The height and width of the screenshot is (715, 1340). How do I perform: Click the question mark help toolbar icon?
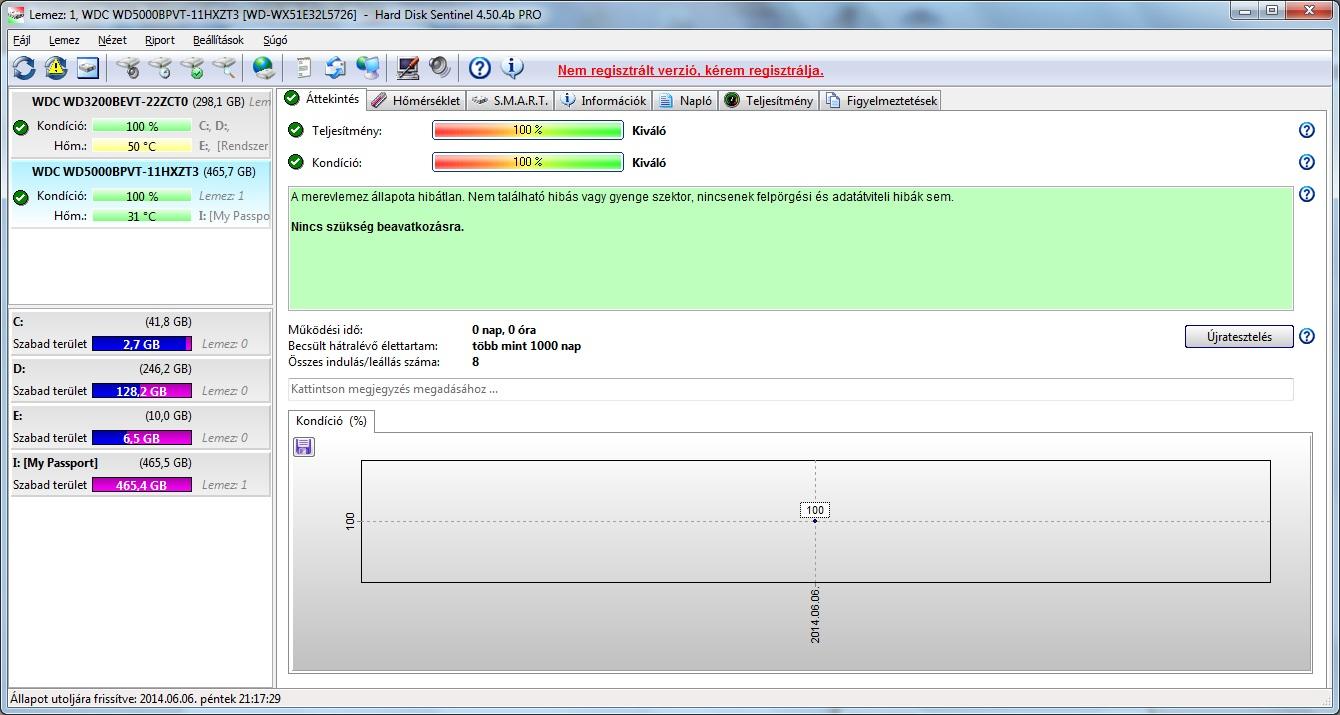point(479,67)
